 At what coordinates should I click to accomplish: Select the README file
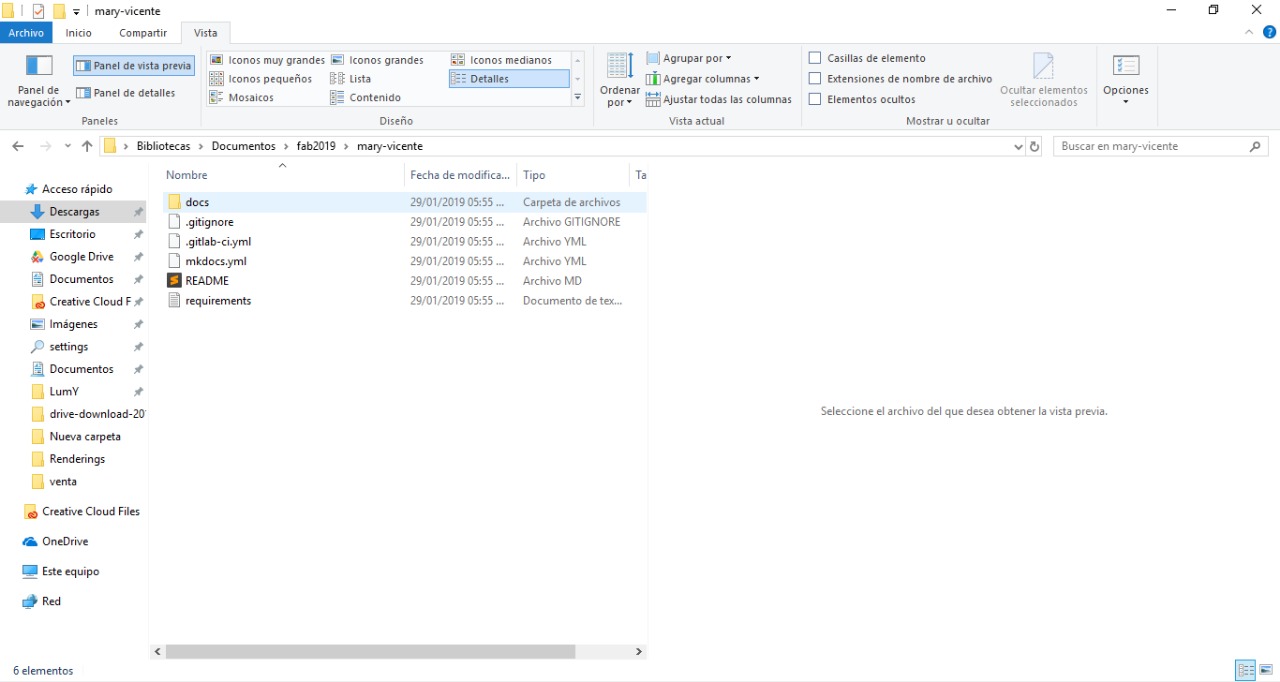tap(404, 281)
